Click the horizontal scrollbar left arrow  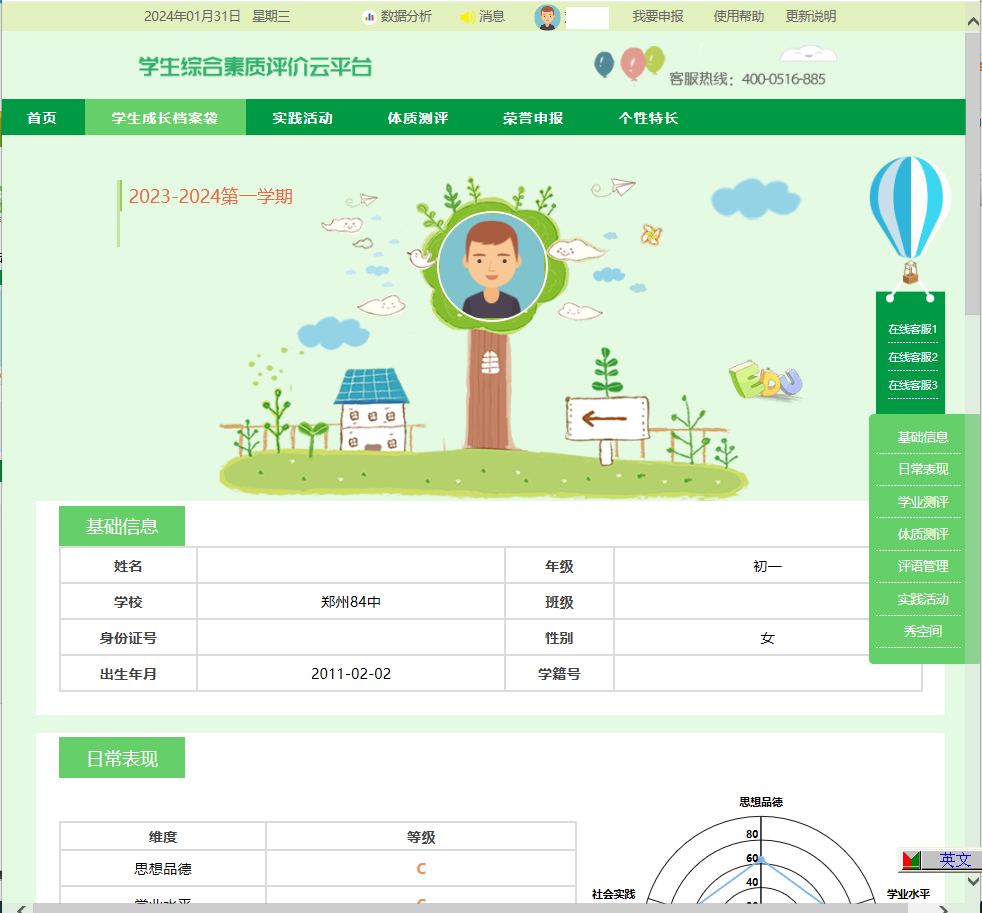coord(21,909)
